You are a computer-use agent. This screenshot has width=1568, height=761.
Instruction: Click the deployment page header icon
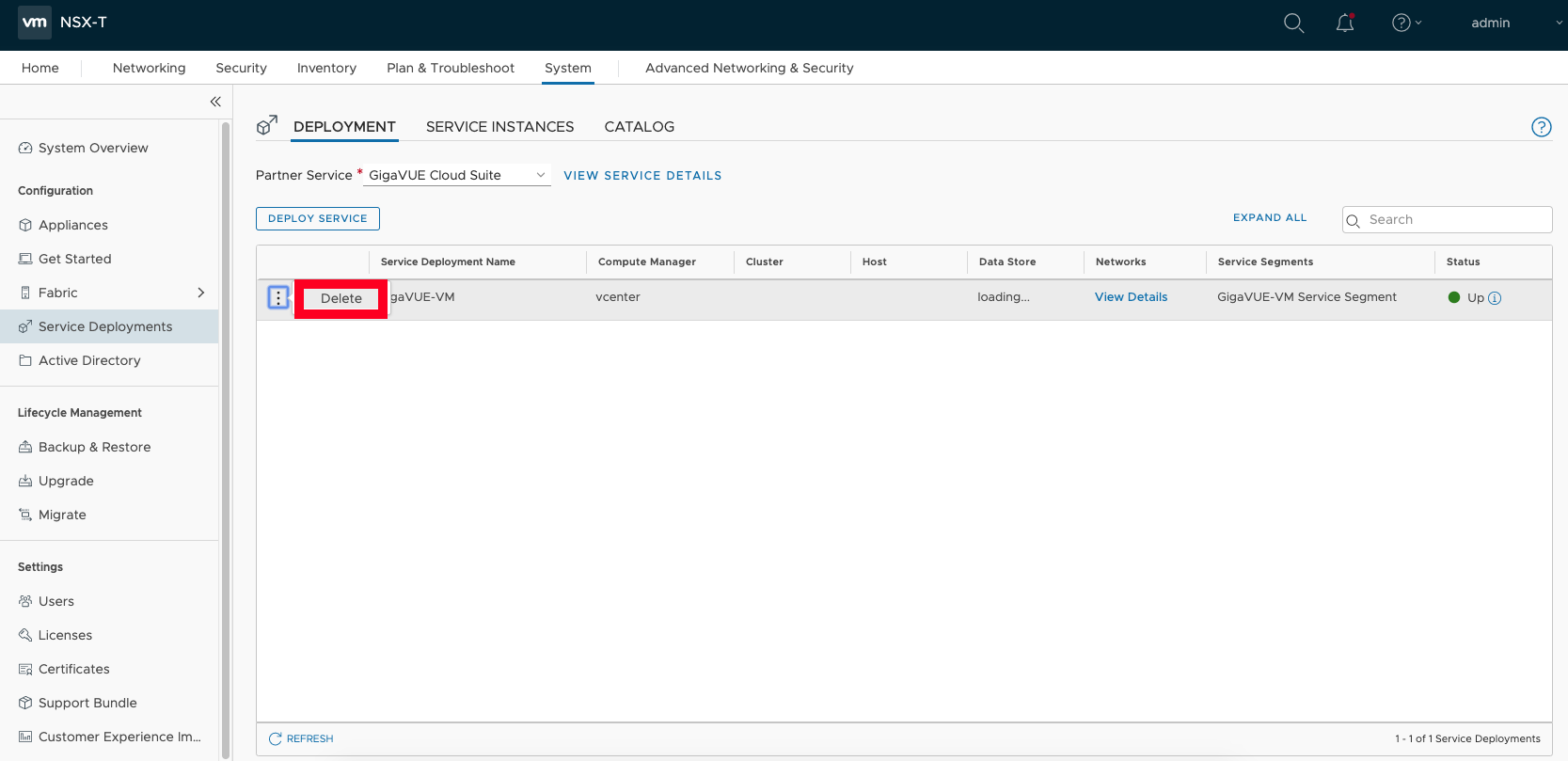tap(267, 125)
